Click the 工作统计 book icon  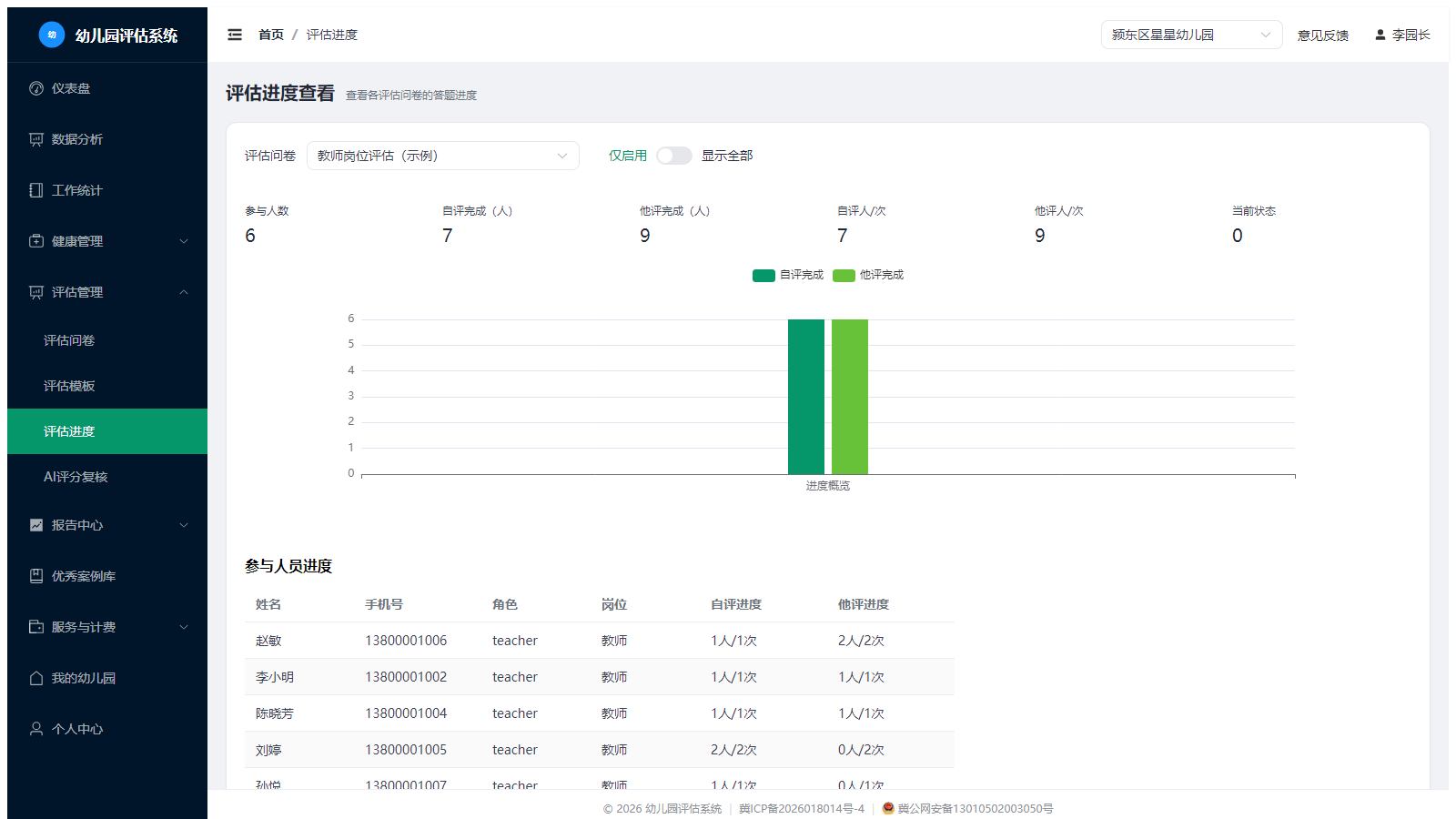[x=36, y=190]
